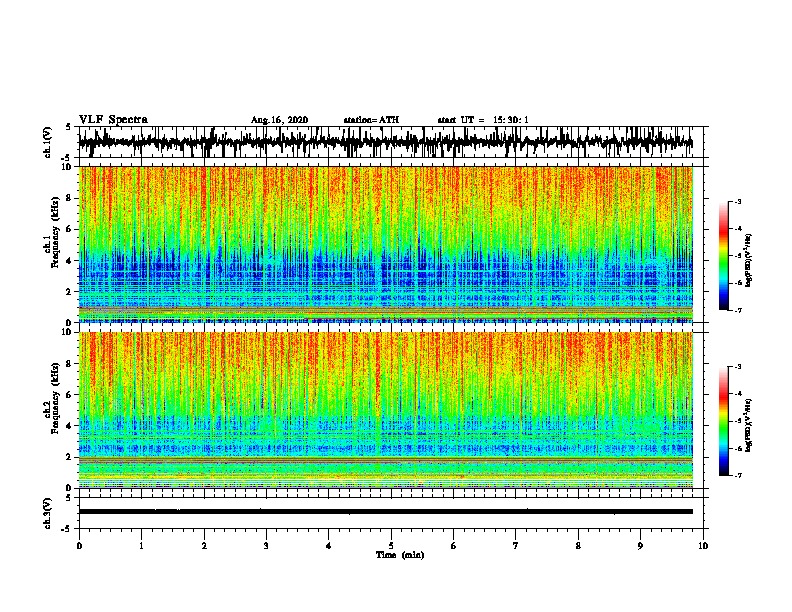Click the "4" minute tick on time axis
The image size is (792, 612).
329,546
